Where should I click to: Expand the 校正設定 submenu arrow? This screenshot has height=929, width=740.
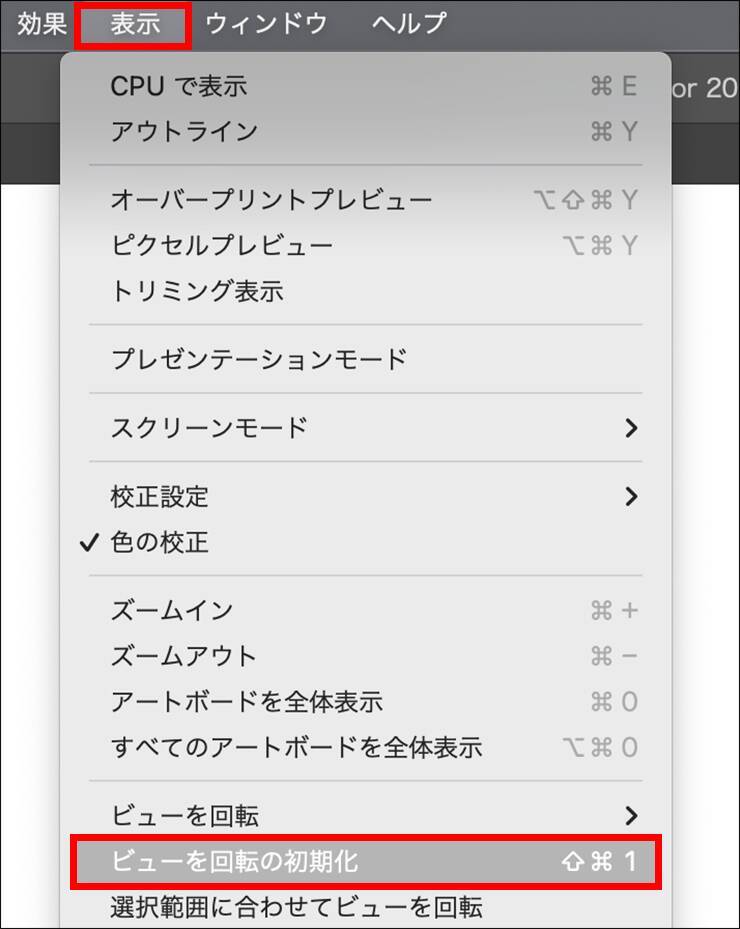pos(631,496)
